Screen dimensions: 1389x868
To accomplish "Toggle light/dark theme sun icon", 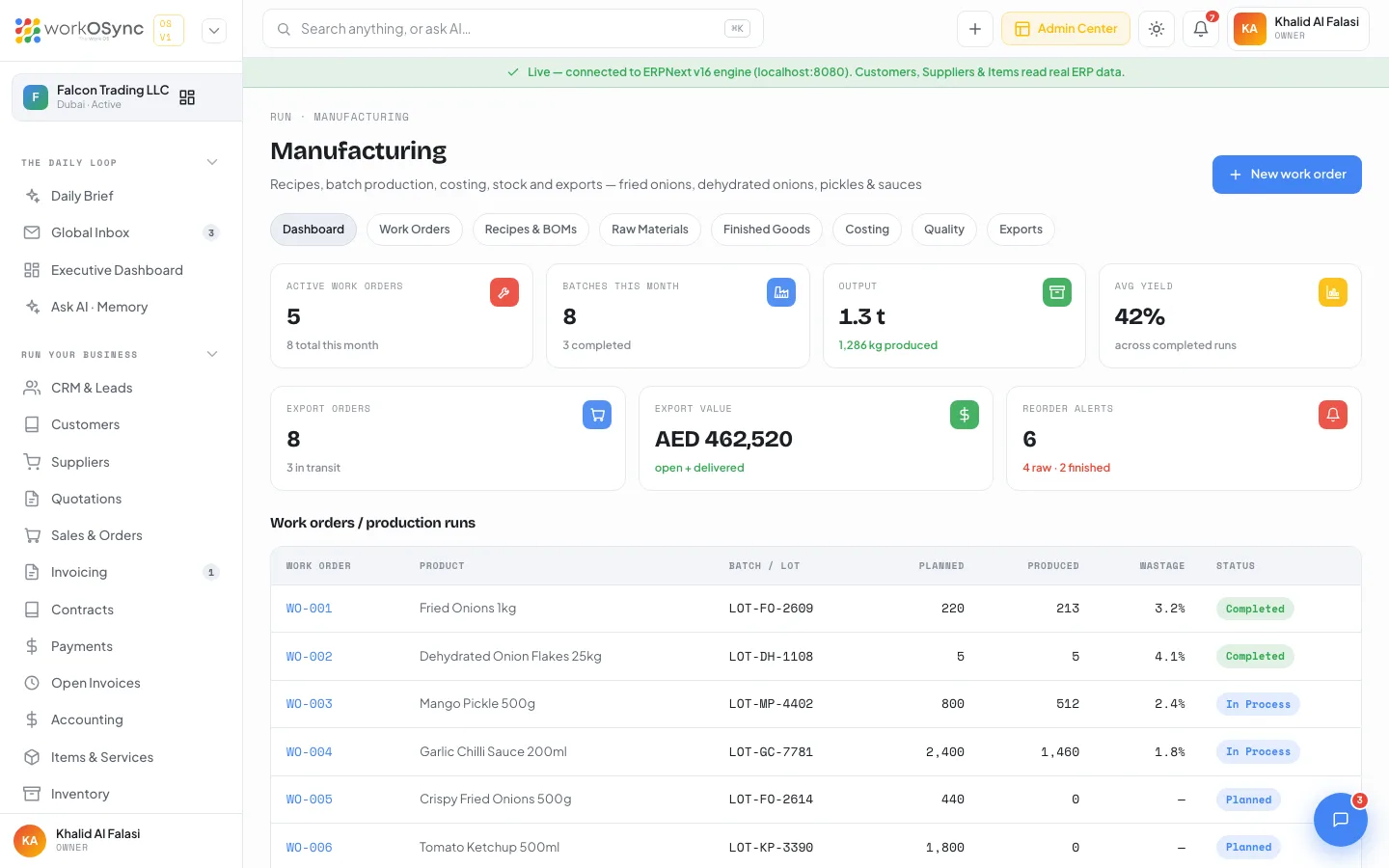I will pyautogui.click(x=1157, y=29).
